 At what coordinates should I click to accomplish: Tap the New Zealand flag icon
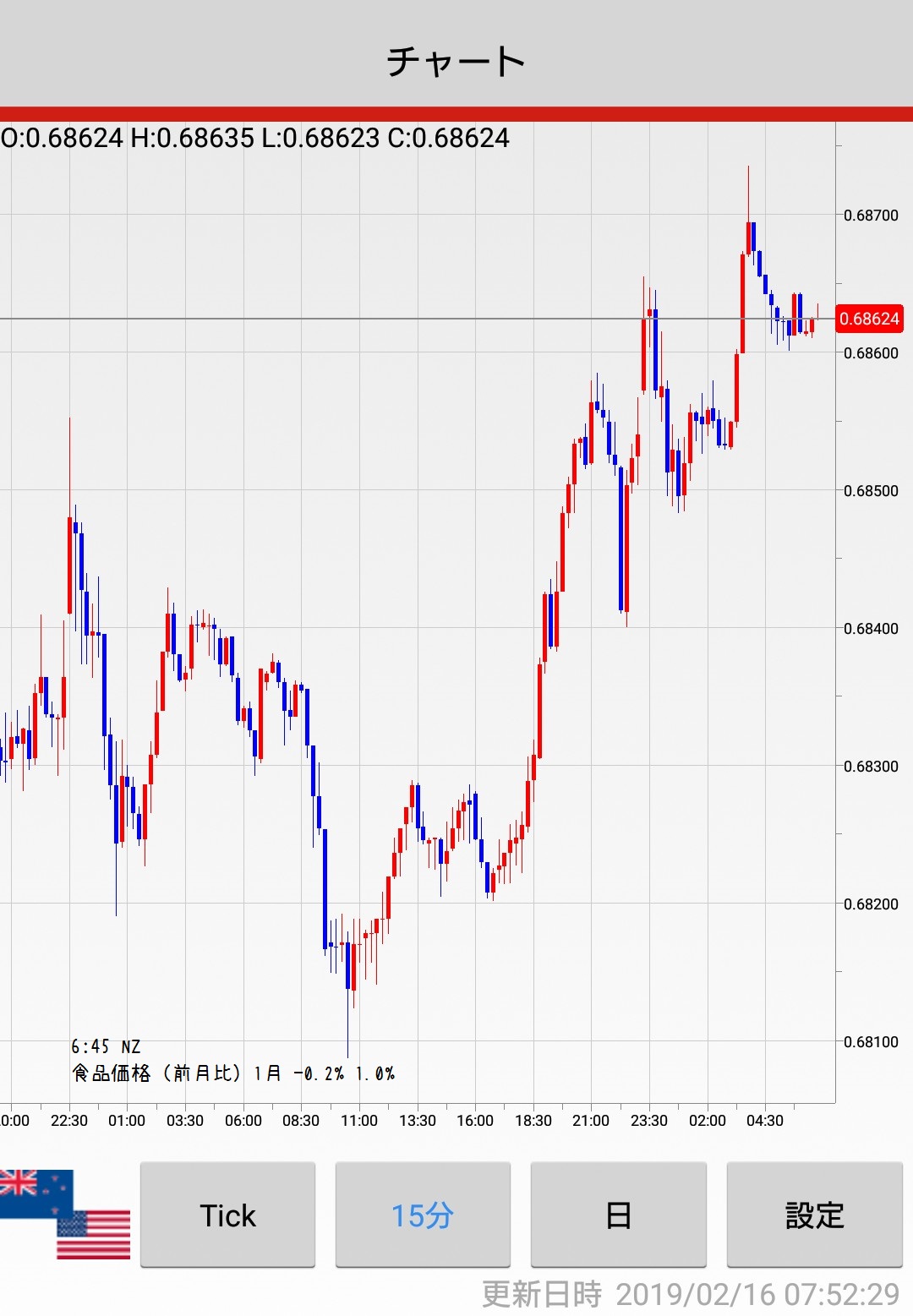[x=34, y=1190]
